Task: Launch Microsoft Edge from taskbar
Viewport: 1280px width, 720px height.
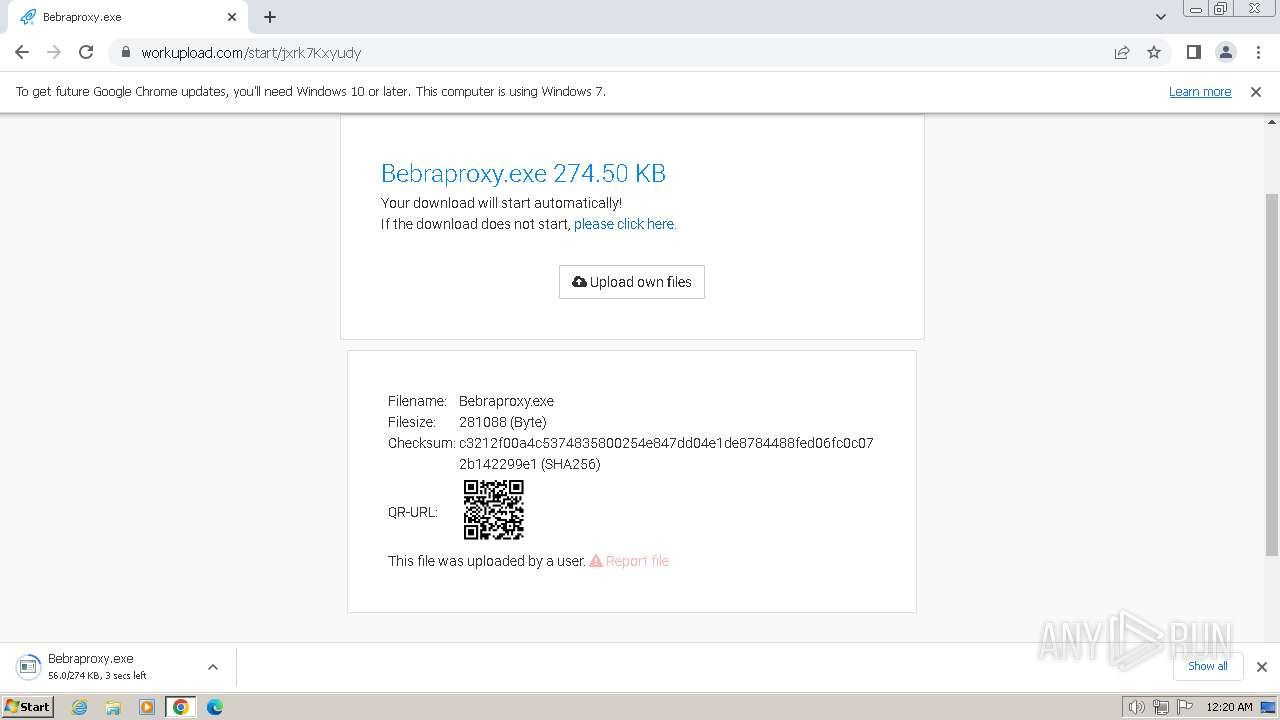Action: pyautogui.click(x=215, y=707)
